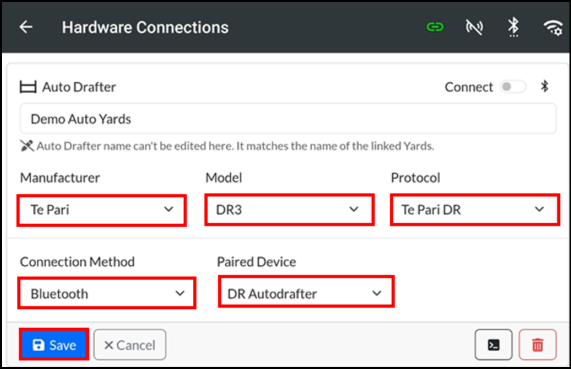Screen dimensions: 571x369
Task: Click the Bluetooth icon beside Connect toggle
Action: (x=544, y=87)
